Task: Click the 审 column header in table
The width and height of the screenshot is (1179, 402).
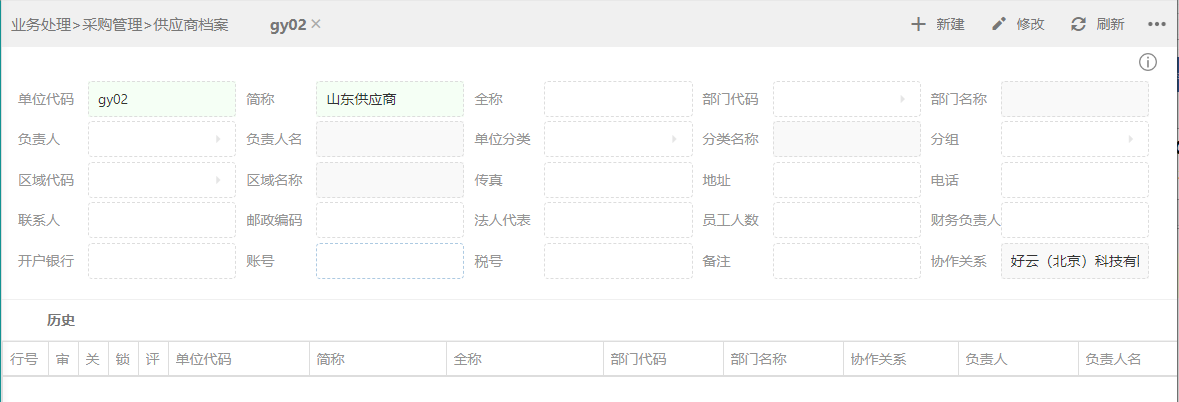Action: pyautogui.click(x=63, y=359)
